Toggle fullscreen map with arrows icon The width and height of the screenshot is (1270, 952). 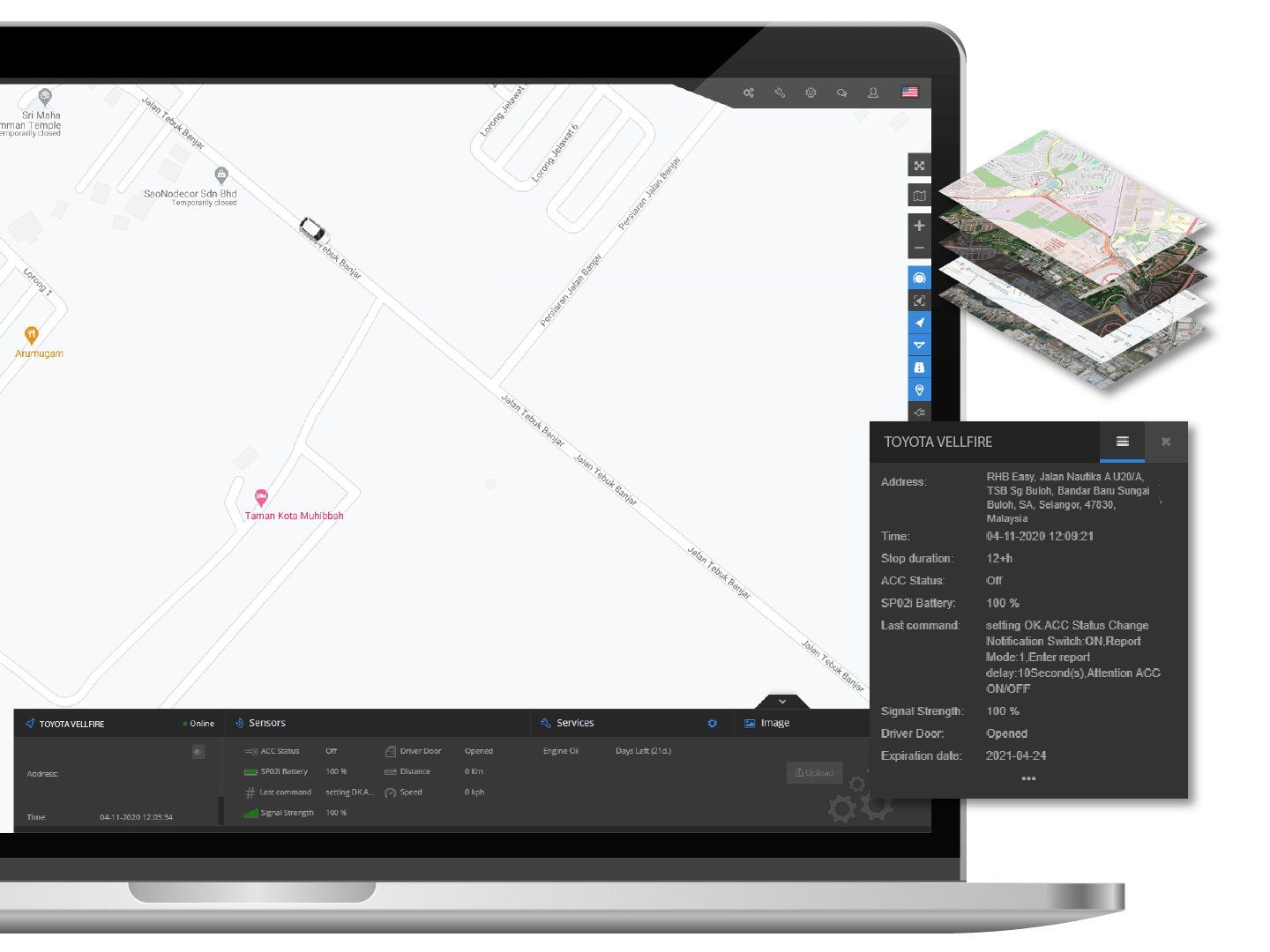[x=919, y=166]
